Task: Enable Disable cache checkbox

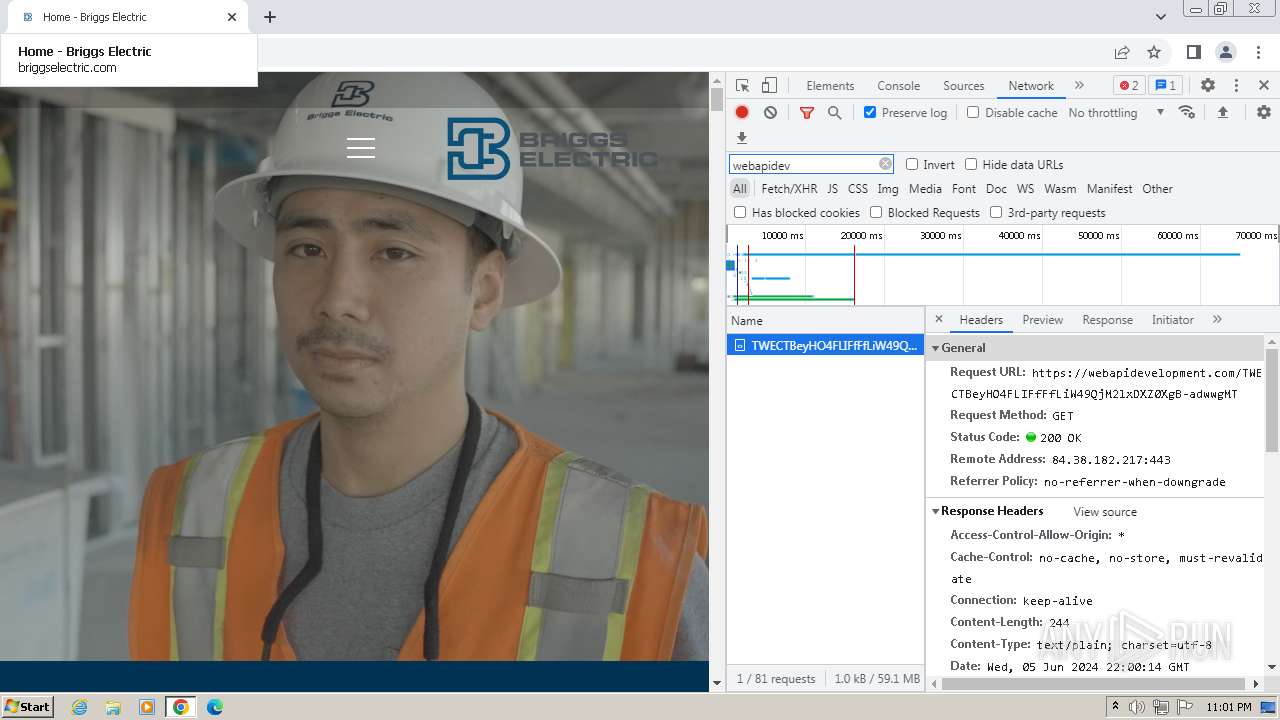Action: coord(973,112)
